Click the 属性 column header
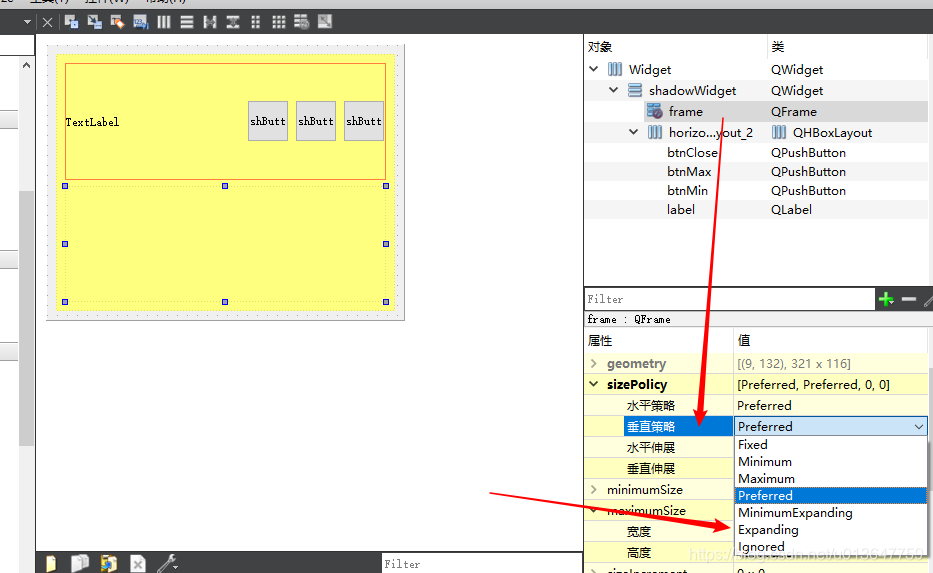The height and width of the screenshot is (573, 933). coord(659,340)
